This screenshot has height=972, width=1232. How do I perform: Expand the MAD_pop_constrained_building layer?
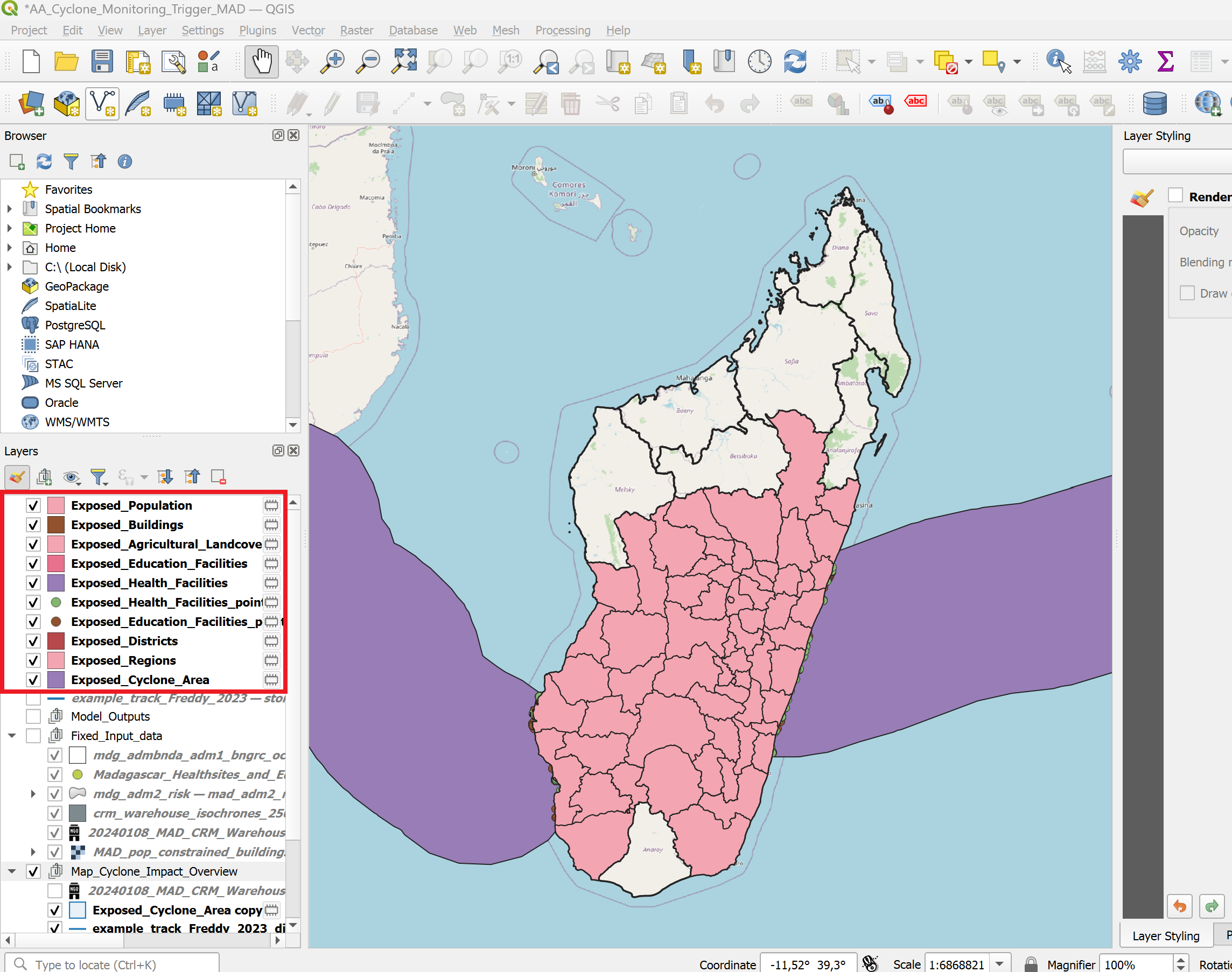pos(32,852)
